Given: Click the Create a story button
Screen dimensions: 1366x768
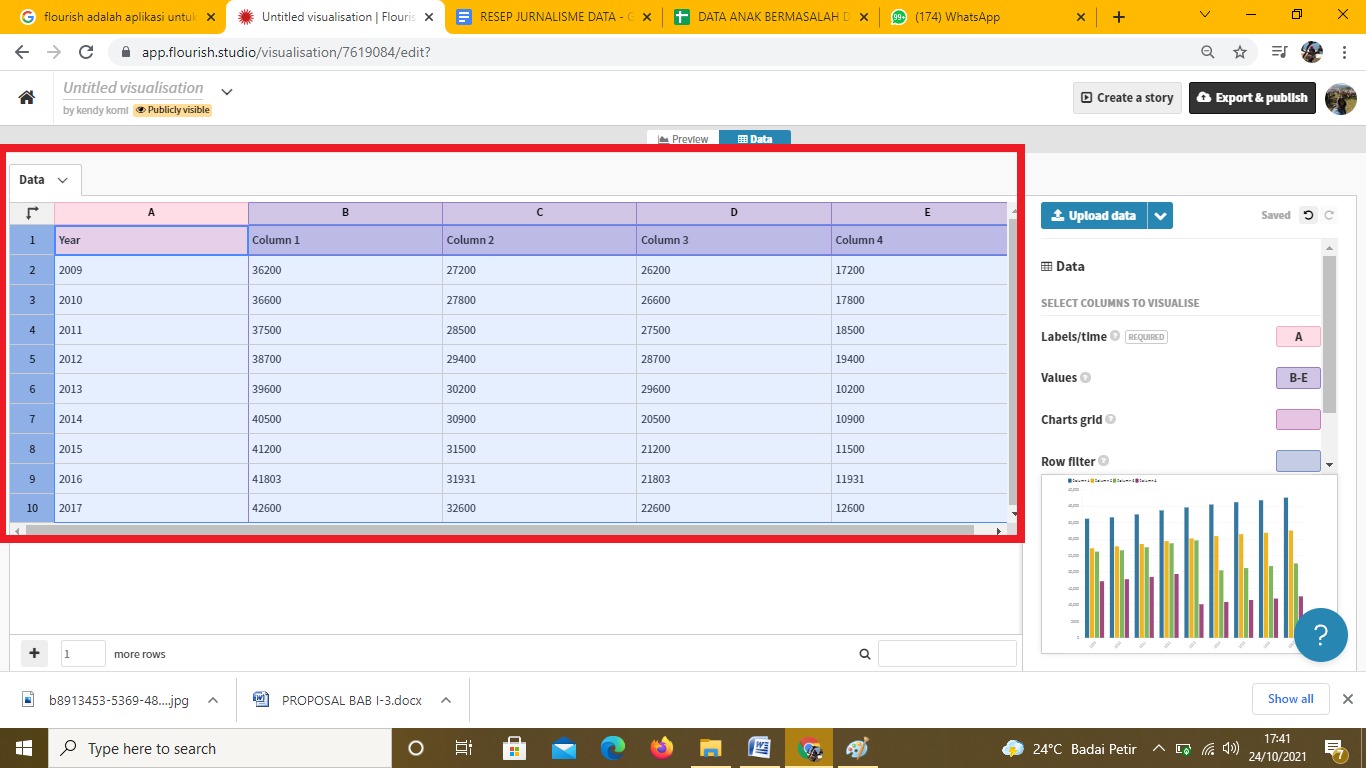Looking at the screenshot, I should click(x=1127, y=98).
